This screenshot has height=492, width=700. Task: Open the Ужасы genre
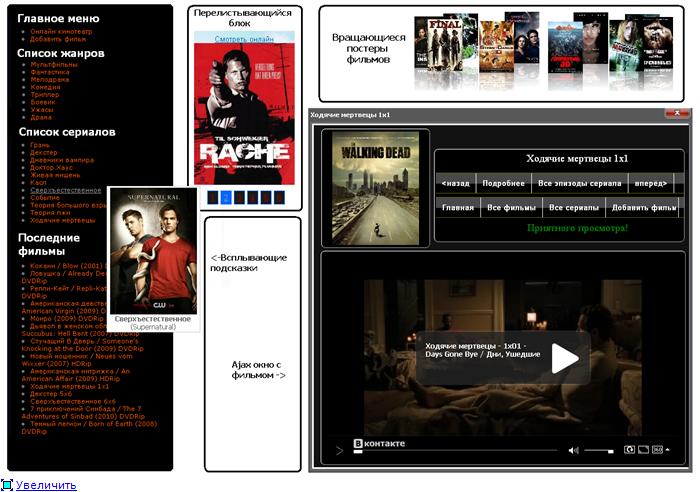click(x=42, y=110)
